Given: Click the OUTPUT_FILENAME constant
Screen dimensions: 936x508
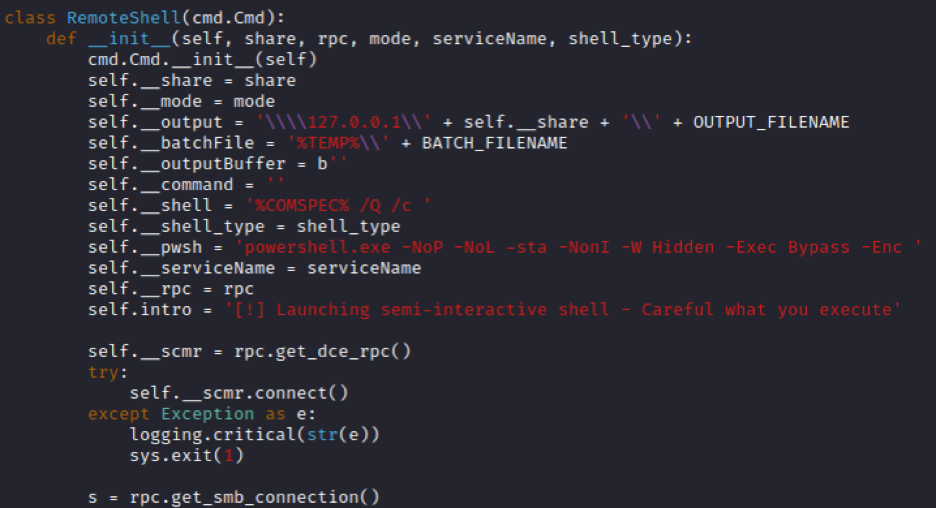Looking at the screenshot, I should tap(771, 122).
